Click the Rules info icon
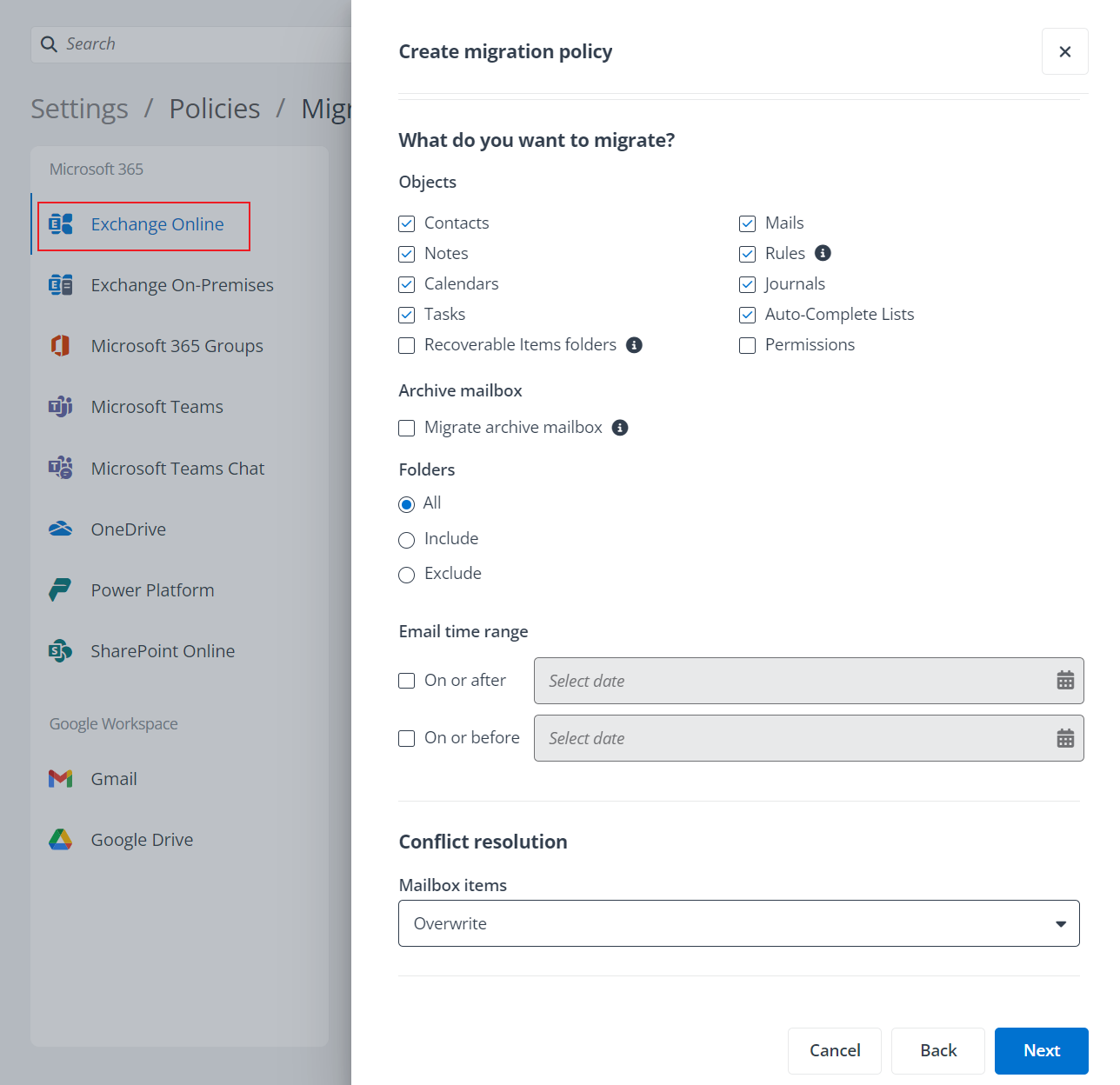The height and width of the screenshot is (1085, 1120). click(823, 253)
